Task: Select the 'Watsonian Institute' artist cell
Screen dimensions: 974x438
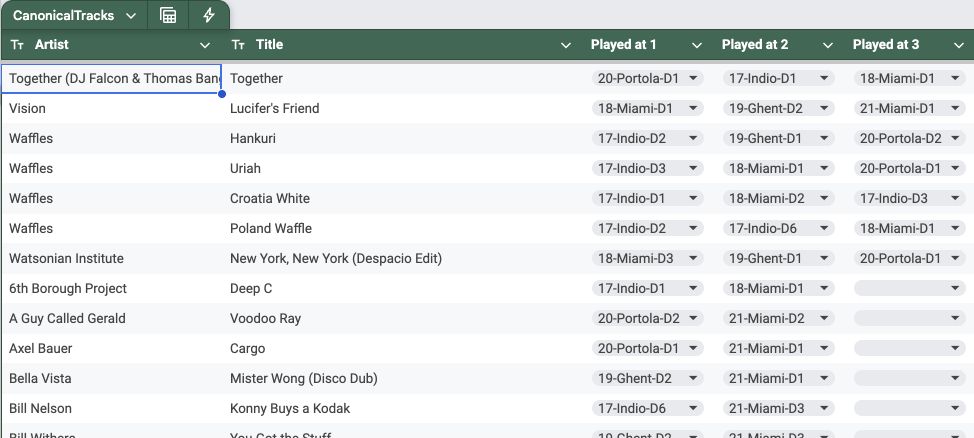Action: pyautogui.click(x=111, y=258)
